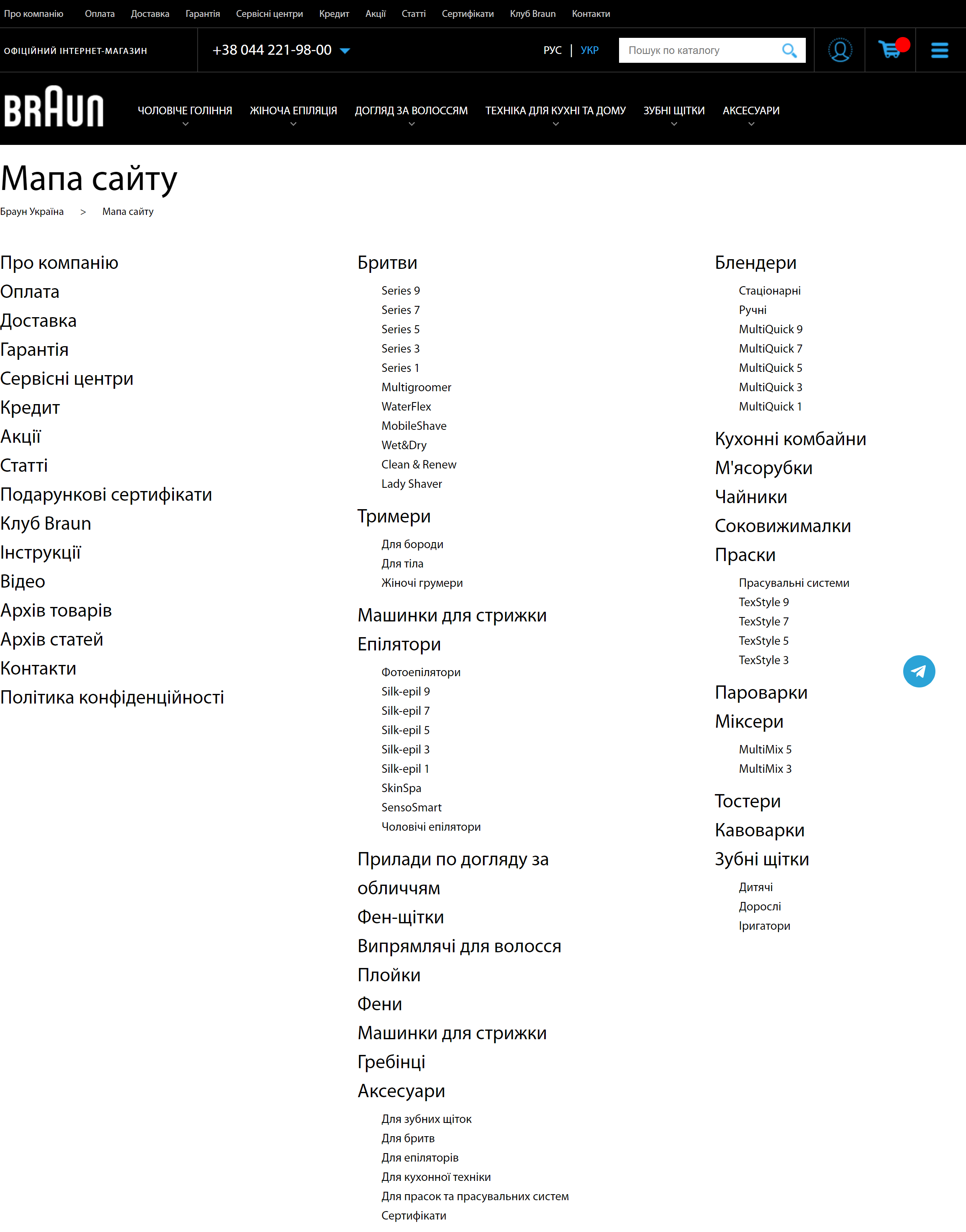The height and width of the screenshot is (1232, 966).
Task: Follow the Браун Україна breadcrumb
Action: 32,211
